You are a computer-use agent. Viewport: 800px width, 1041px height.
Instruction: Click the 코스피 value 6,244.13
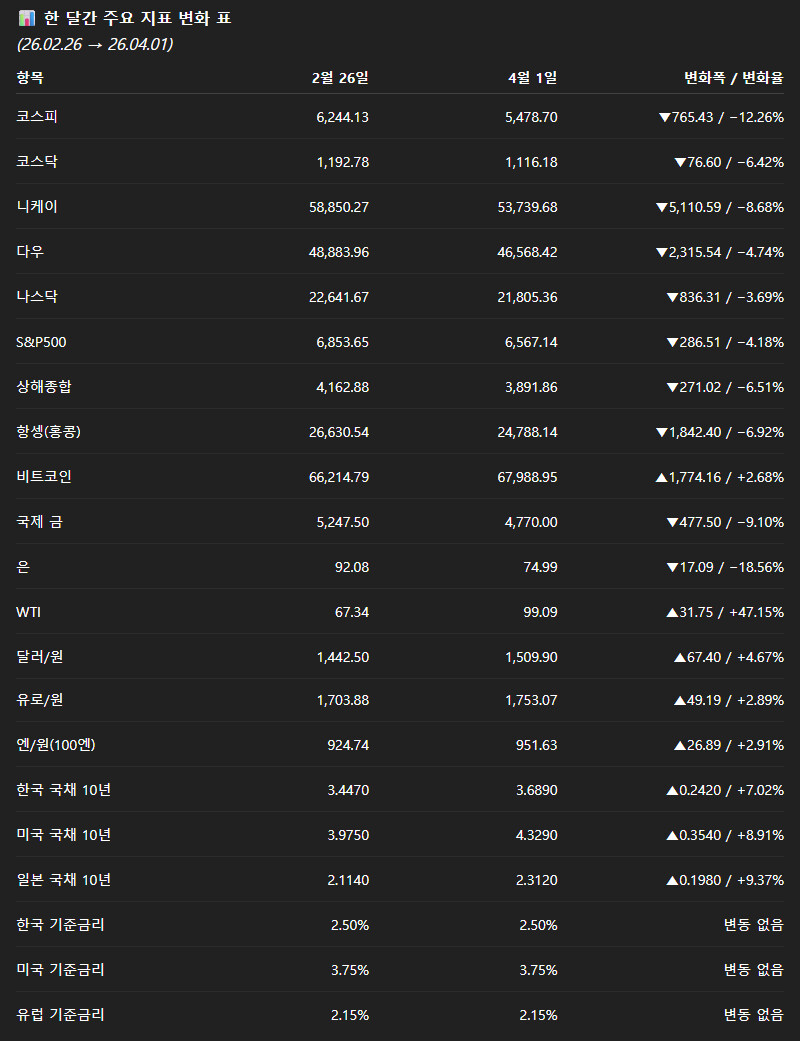coord(343,117)
